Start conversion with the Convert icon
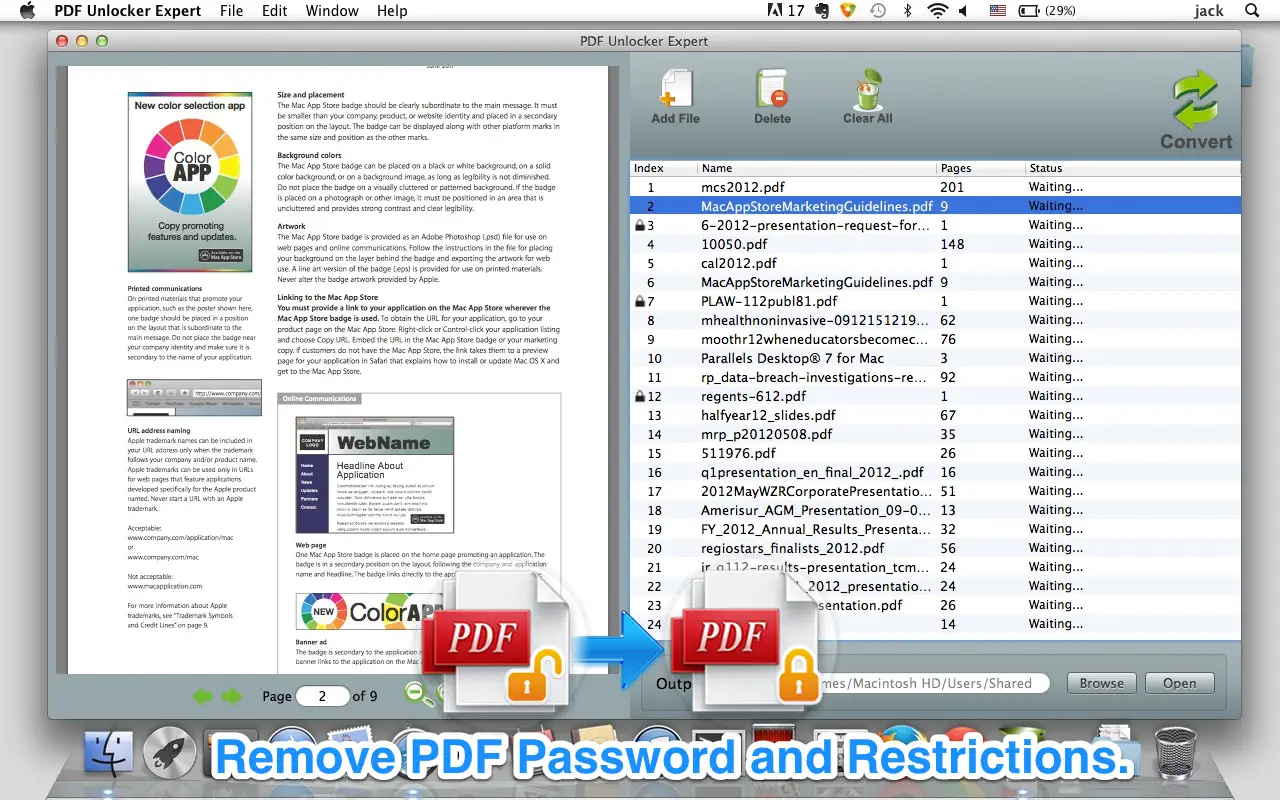This screenshot has width=1280, height=800. click(1196, 101)
